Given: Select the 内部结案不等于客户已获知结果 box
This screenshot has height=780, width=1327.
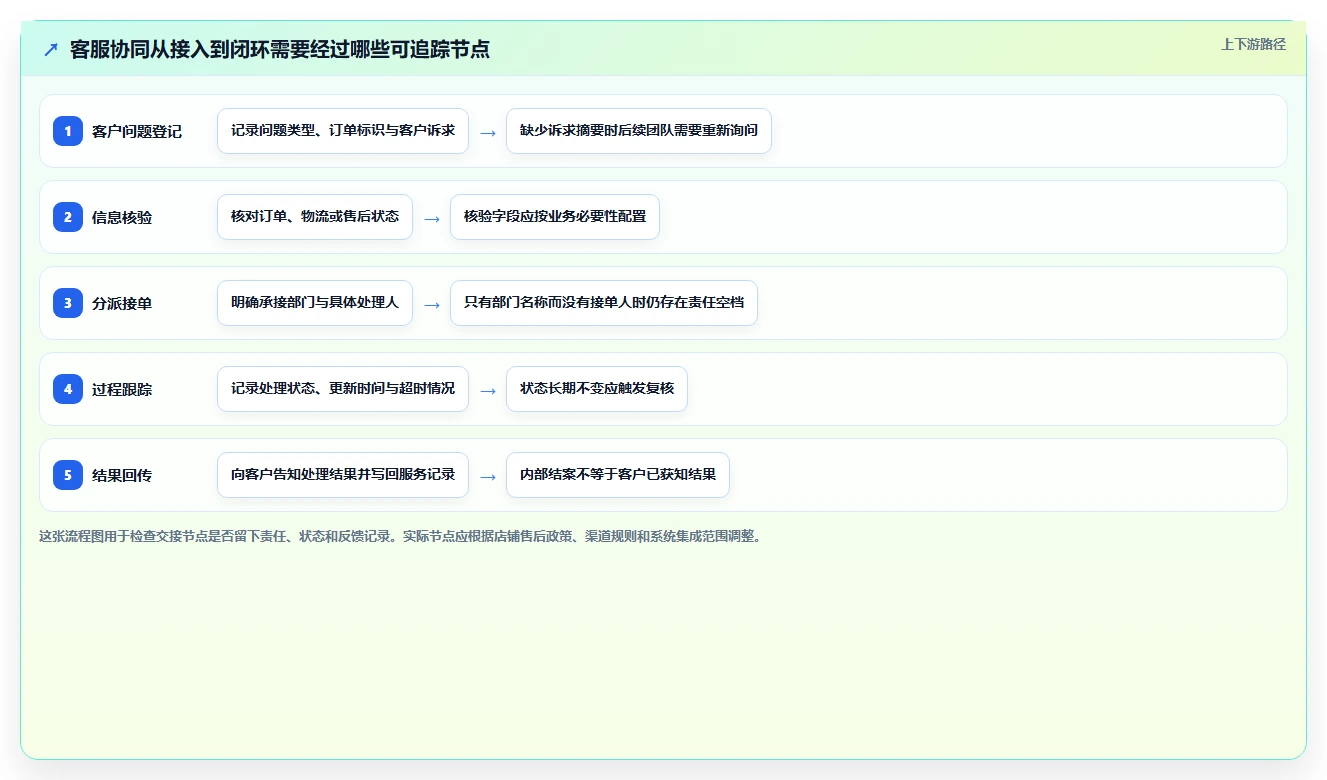Looking at the screenshot, I should (618, 475).
